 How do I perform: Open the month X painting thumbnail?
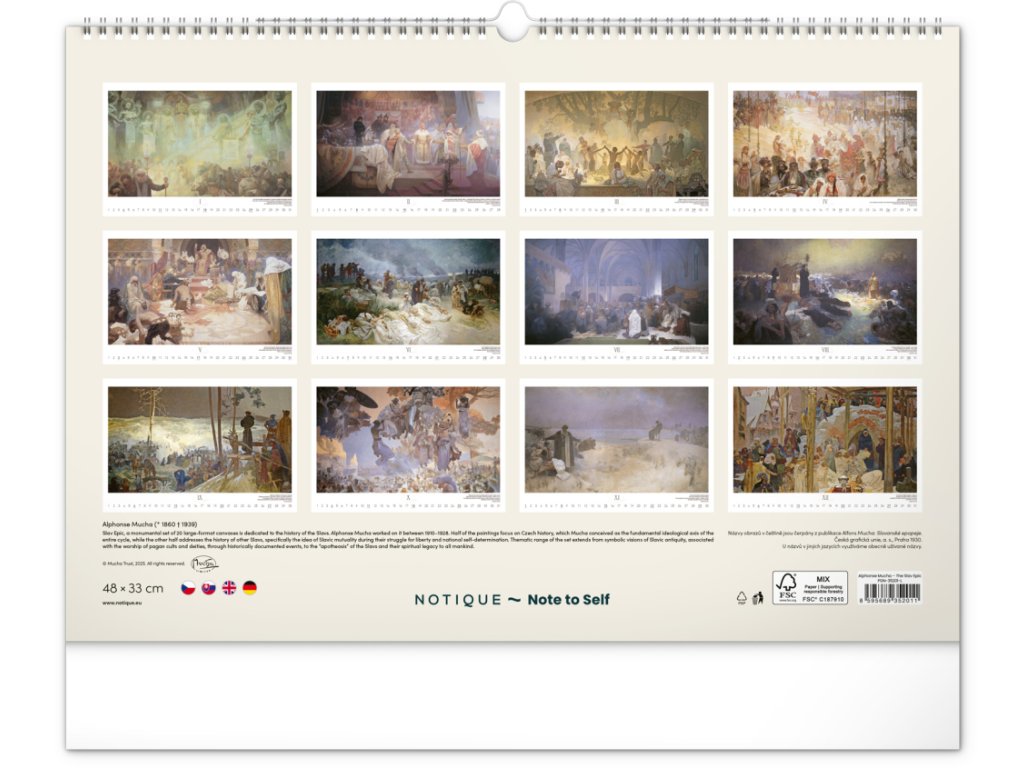[x=408, y=440]
